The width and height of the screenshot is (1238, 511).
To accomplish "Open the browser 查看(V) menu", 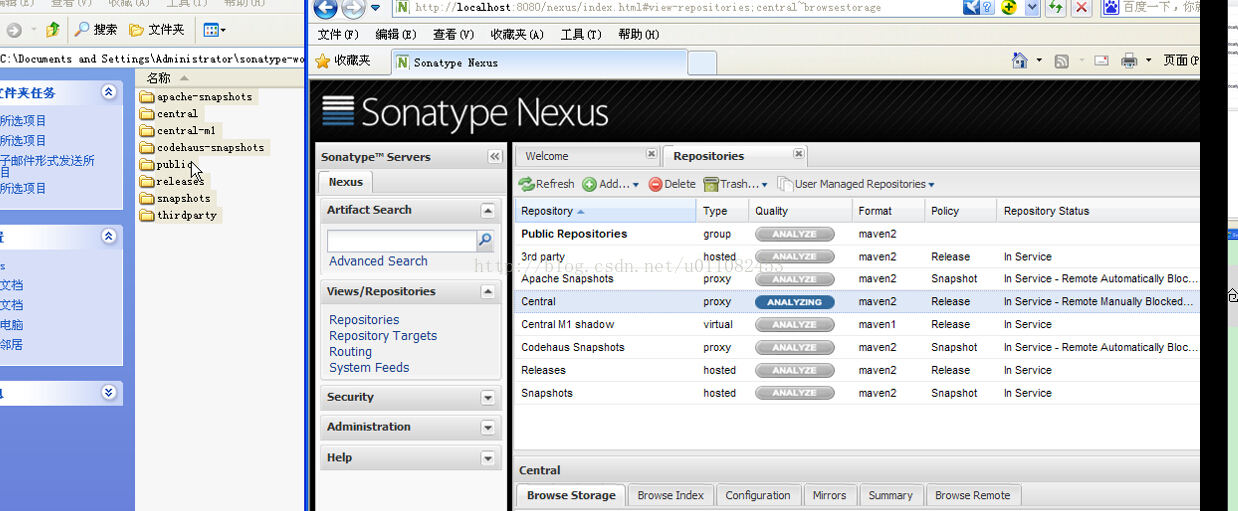I will click(x=453, y=34).
